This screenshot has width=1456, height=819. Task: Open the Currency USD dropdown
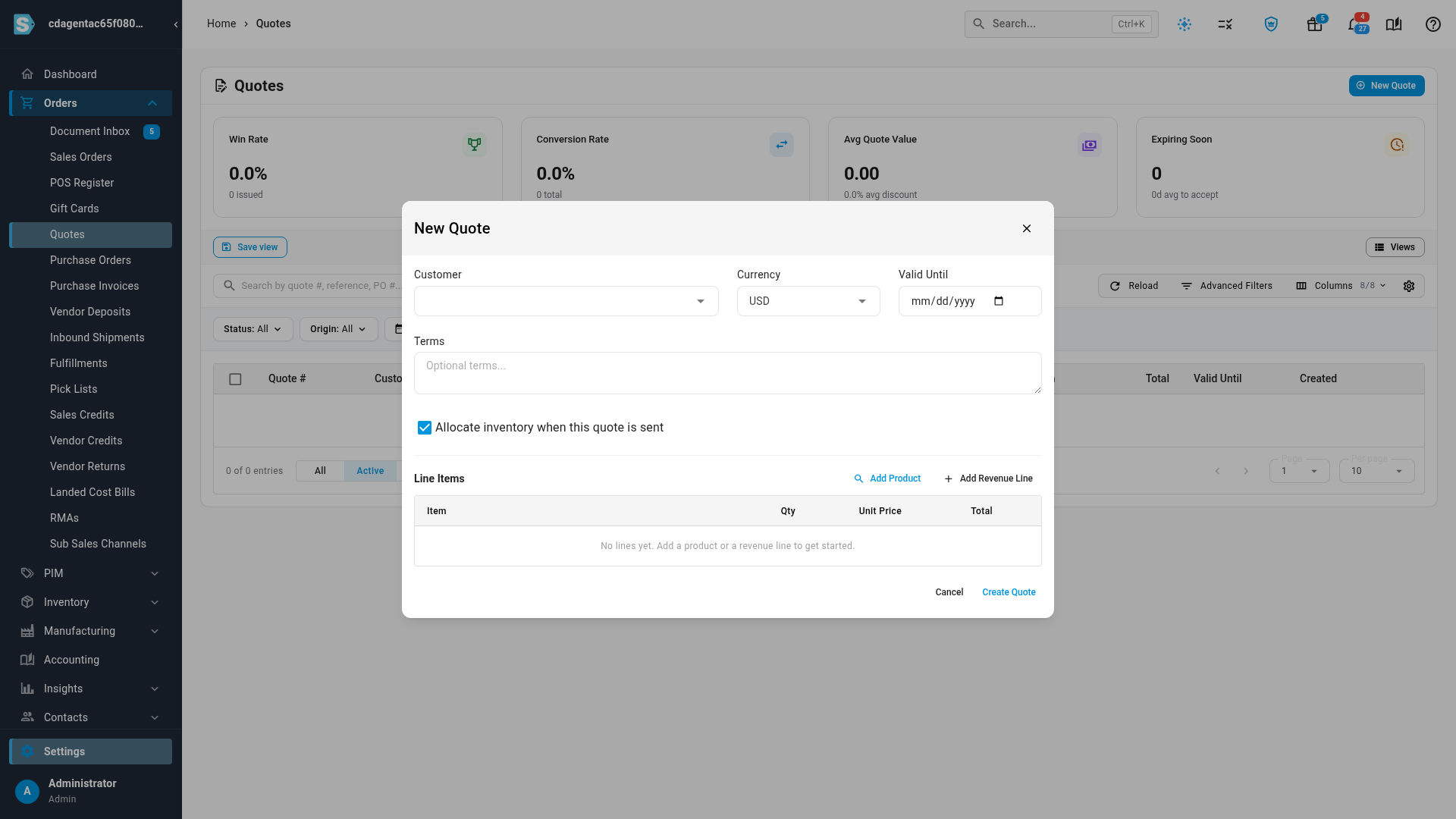click(x=808, y=301)
